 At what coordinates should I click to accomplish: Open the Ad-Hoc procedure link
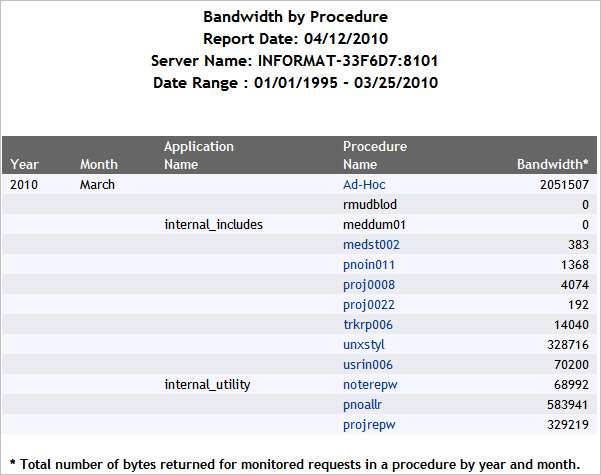coord(364,185)
